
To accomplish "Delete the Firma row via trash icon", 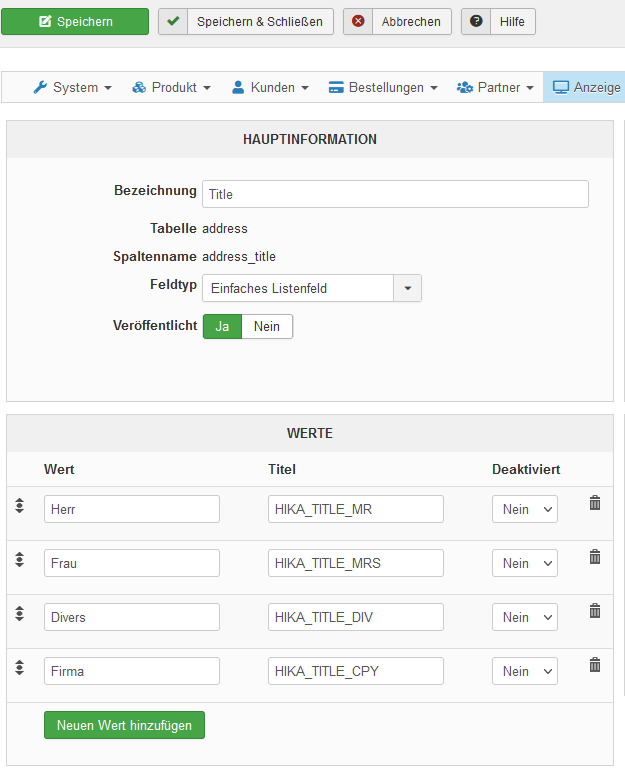I will tap(595, 665).
